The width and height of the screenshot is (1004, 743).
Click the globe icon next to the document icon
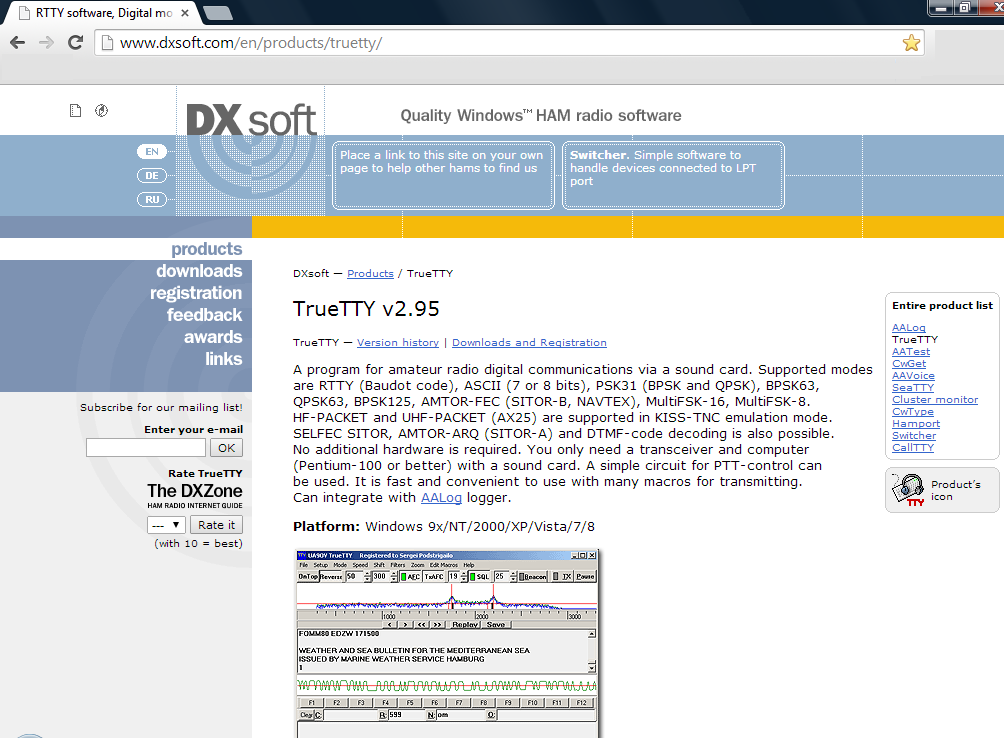point(101,111)
